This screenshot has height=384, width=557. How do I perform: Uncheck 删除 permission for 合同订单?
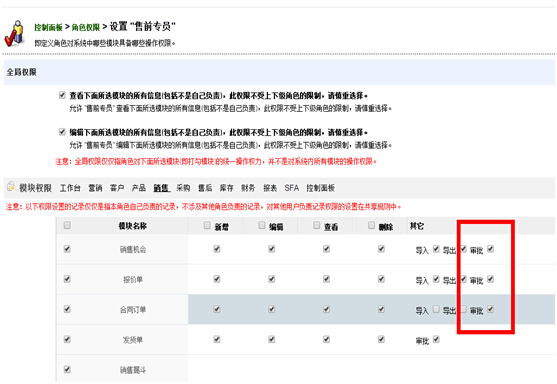coord(381,309)
